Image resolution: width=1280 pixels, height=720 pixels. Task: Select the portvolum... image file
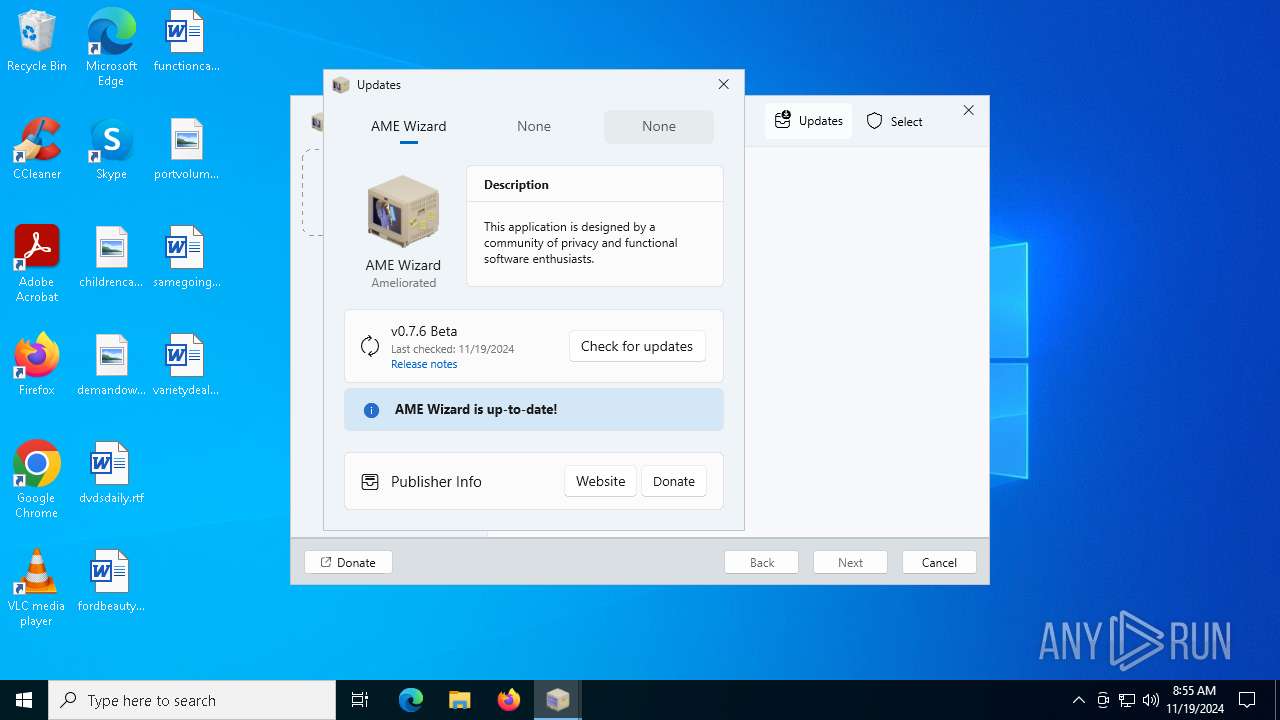point(186,148)
